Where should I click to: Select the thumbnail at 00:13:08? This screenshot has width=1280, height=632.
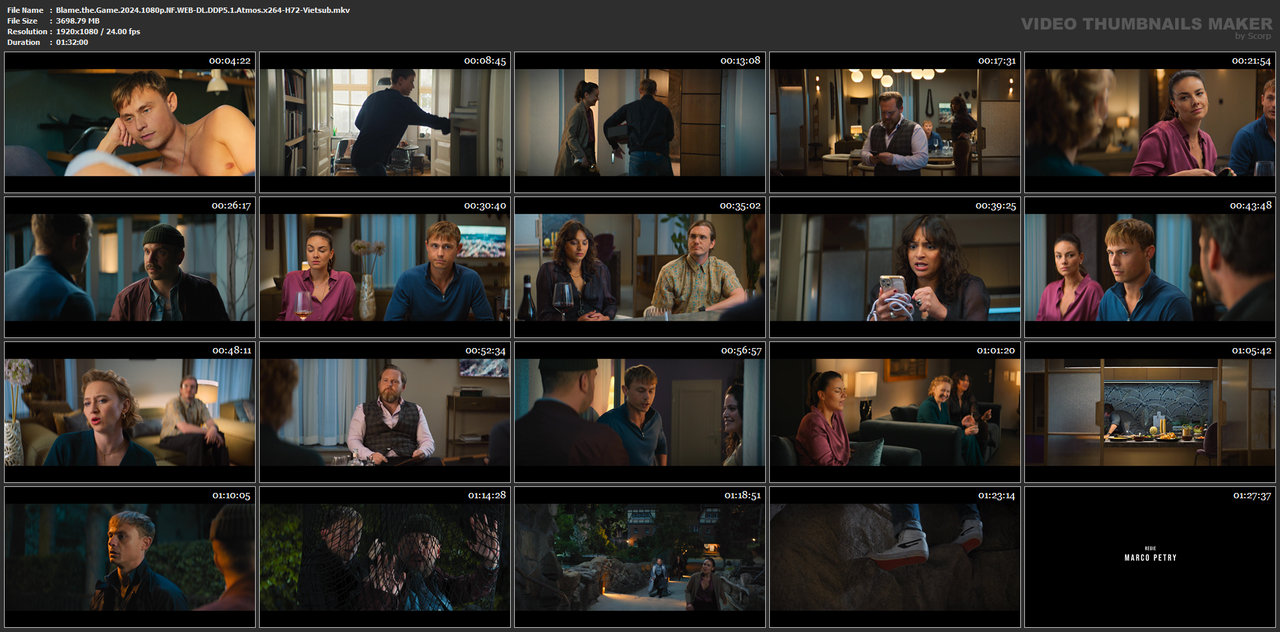(640, 122)
